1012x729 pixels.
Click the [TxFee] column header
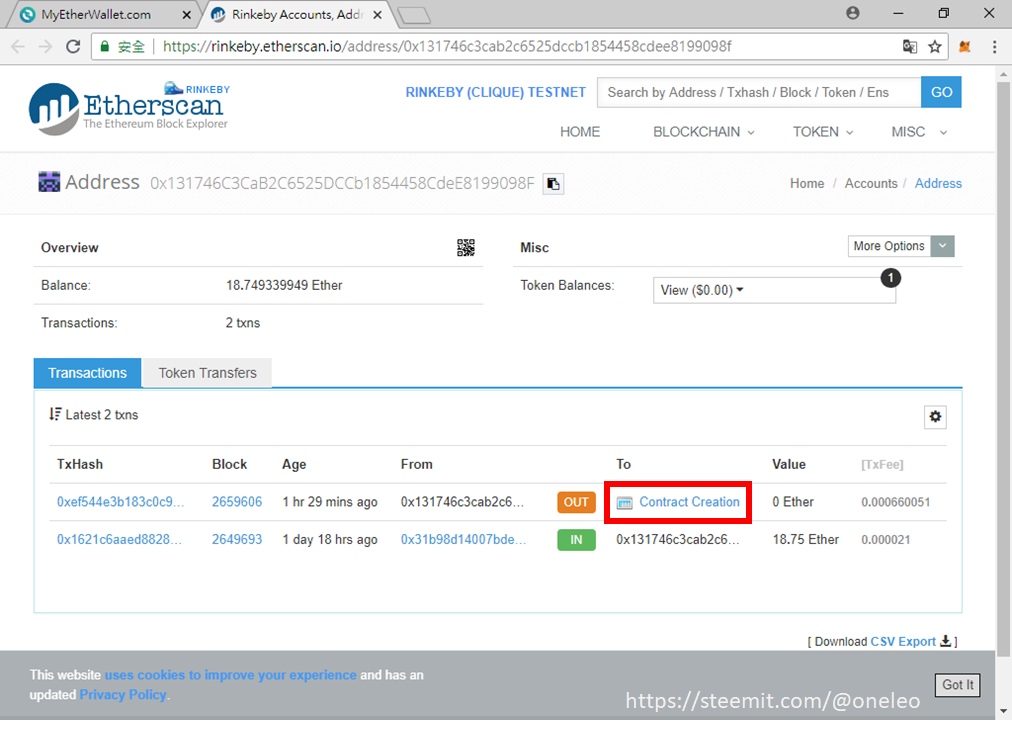point(882,464)
